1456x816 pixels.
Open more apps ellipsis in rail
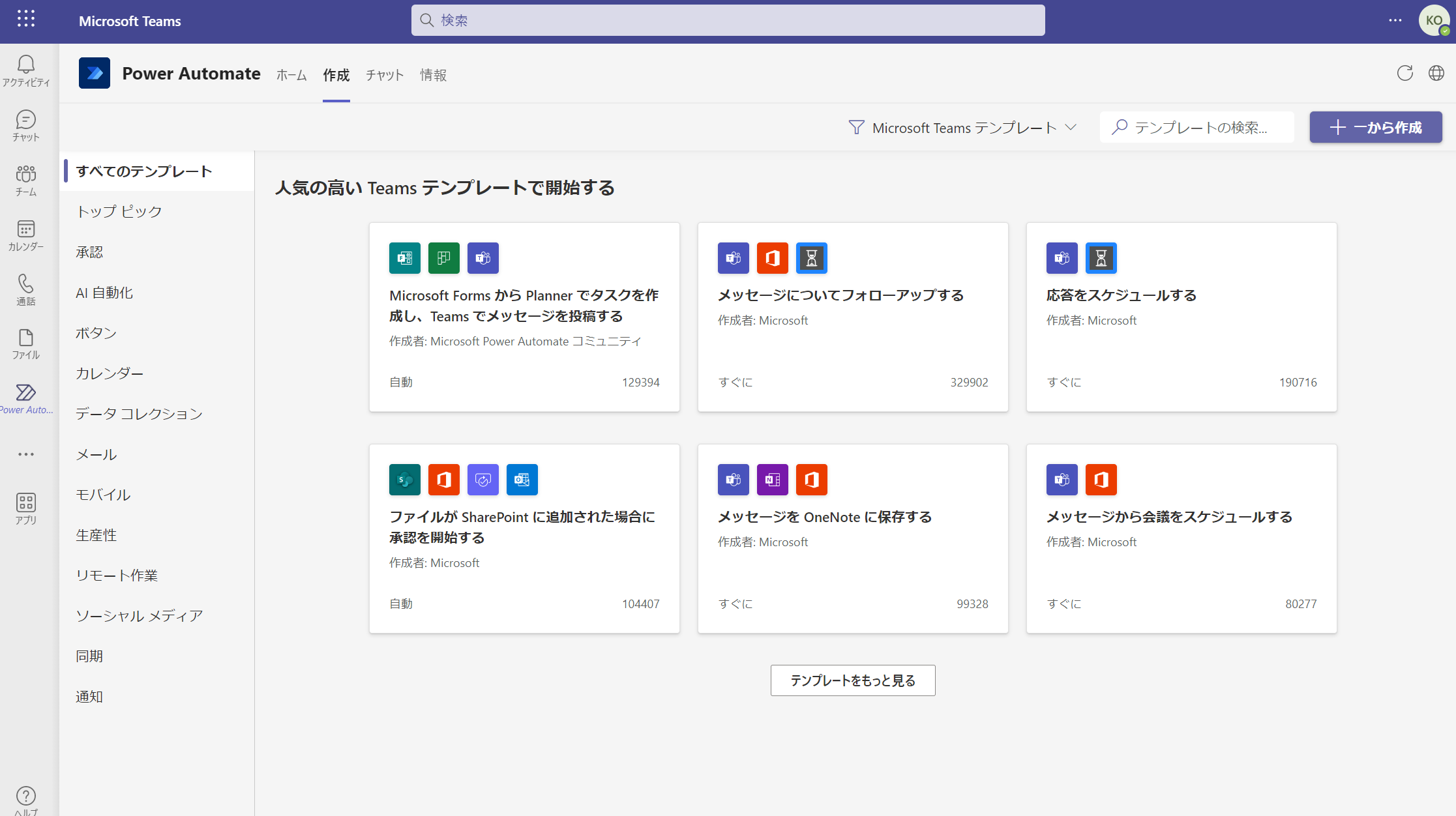coord(26,454)
